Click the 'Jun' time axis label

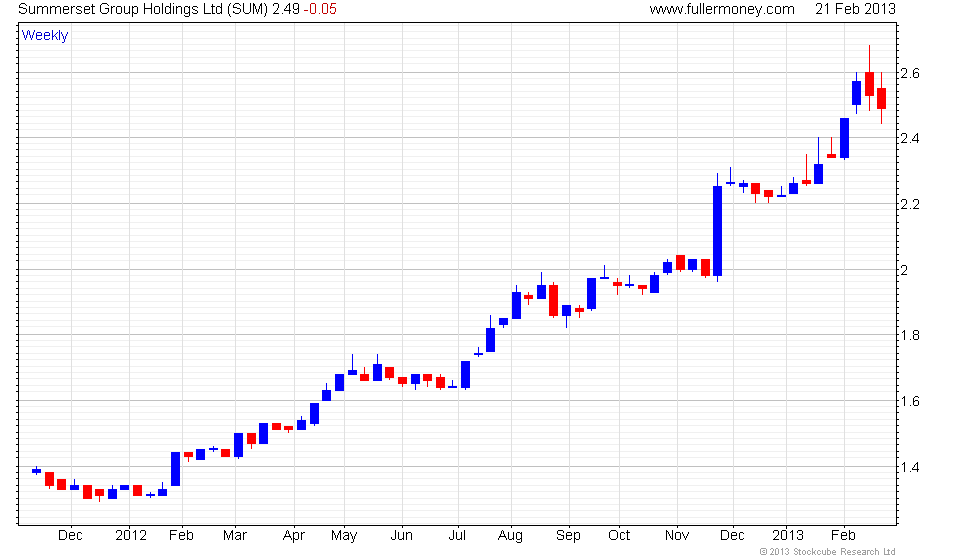tap(401, 536)
